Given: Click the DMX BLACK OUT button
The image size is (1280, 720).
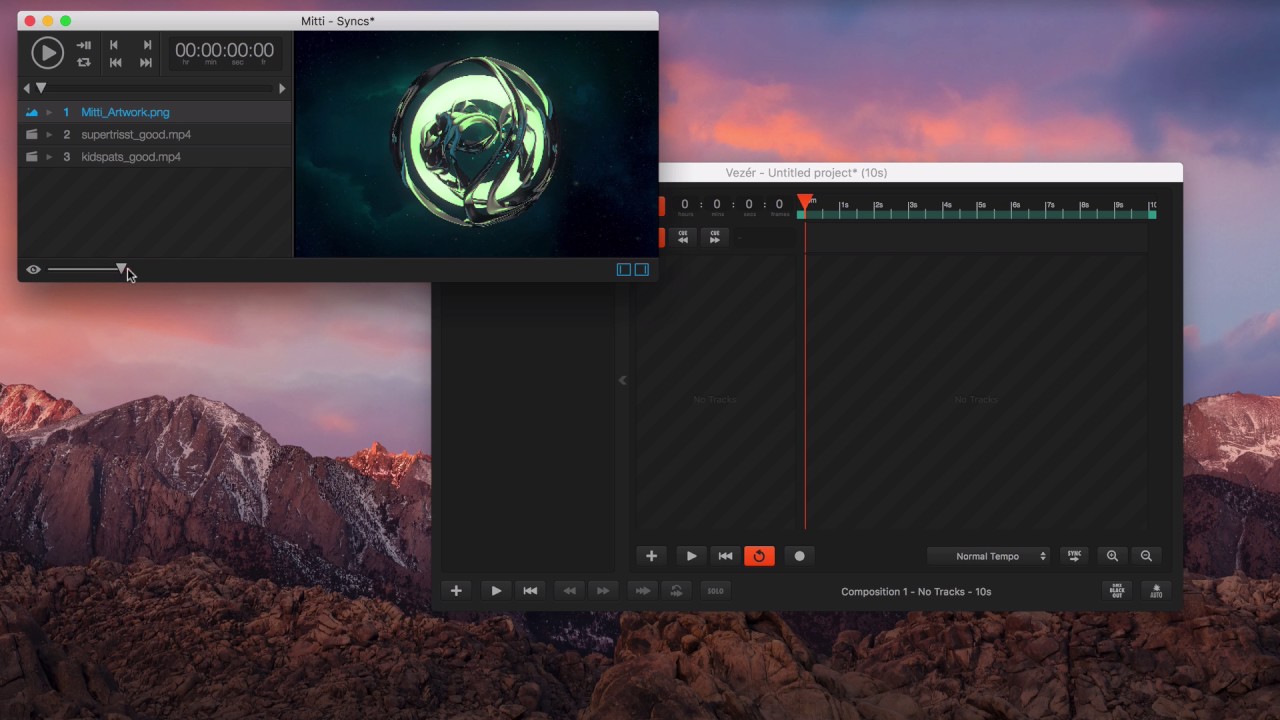Looking at the screenshot, I should pos(1117,591).
